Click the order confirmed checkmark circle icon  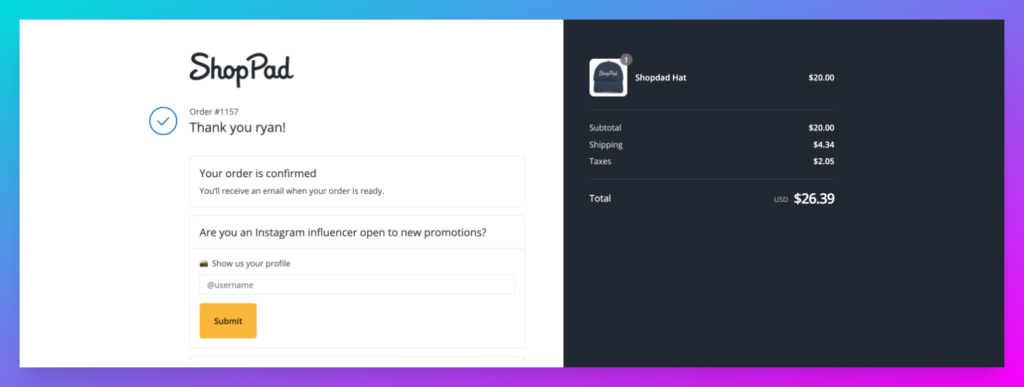pos(163,121)
